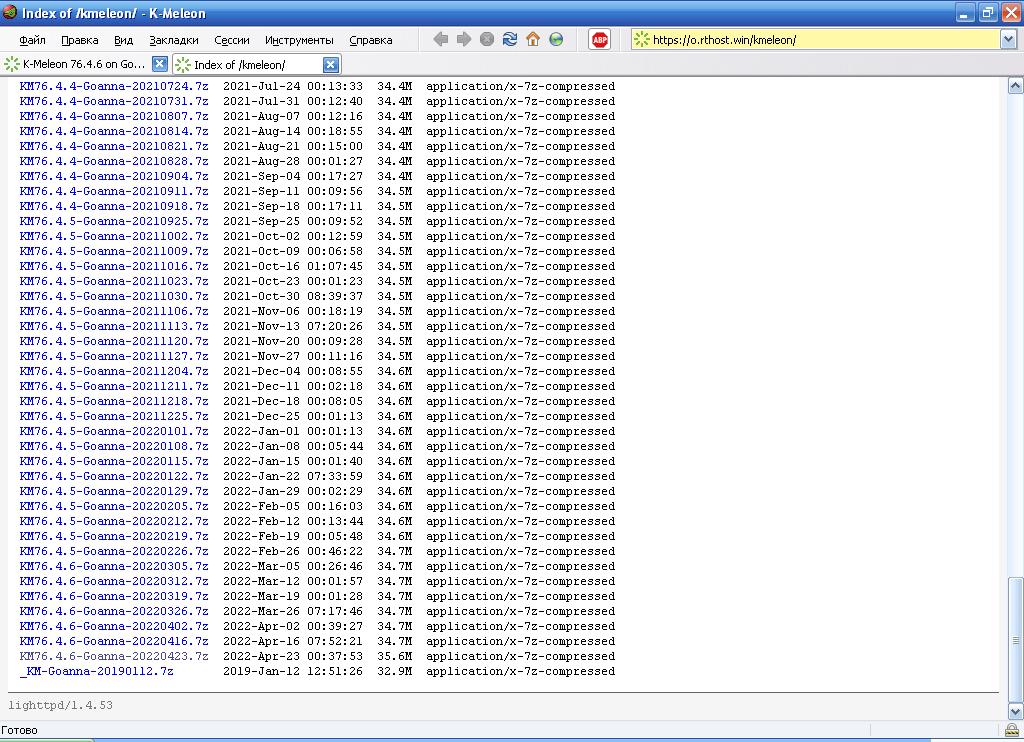Click date text 2022-Apr-23 00:37:53
Screen dimensions: 1024x742
[x=293, y=657]
